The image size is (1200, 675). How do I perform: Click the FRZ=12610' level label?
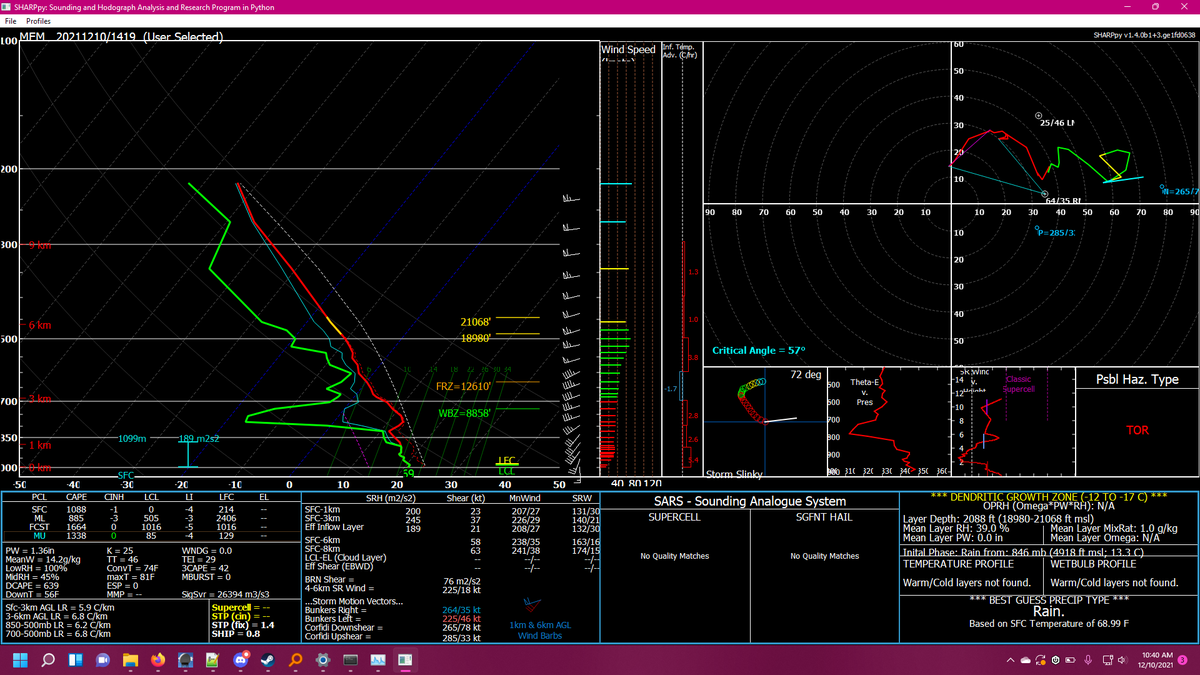[462, 386]
